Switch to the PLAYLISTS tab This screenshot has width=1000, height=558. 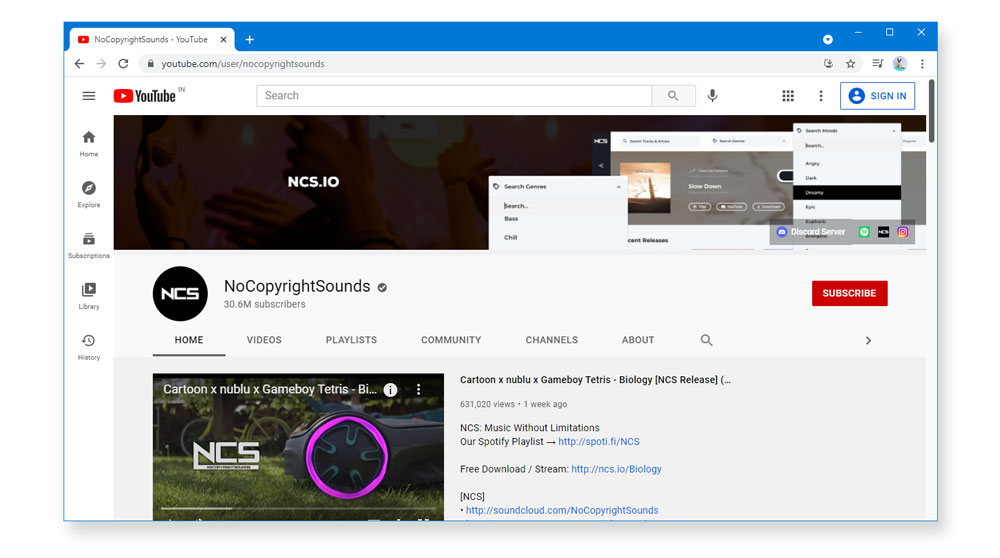pyautogui.click(x=351, y=340)
